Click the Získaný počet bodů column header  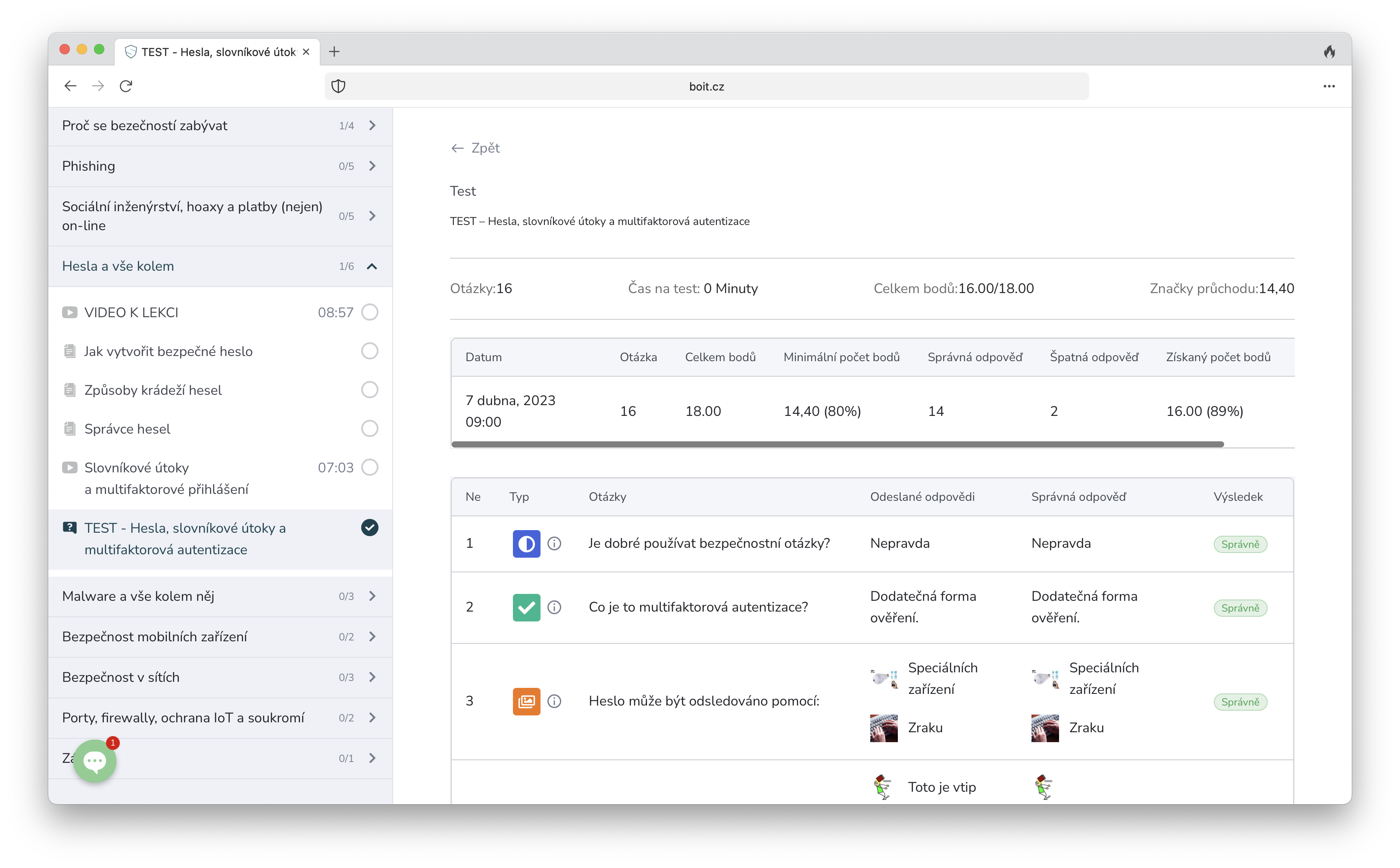(1218, 357)
